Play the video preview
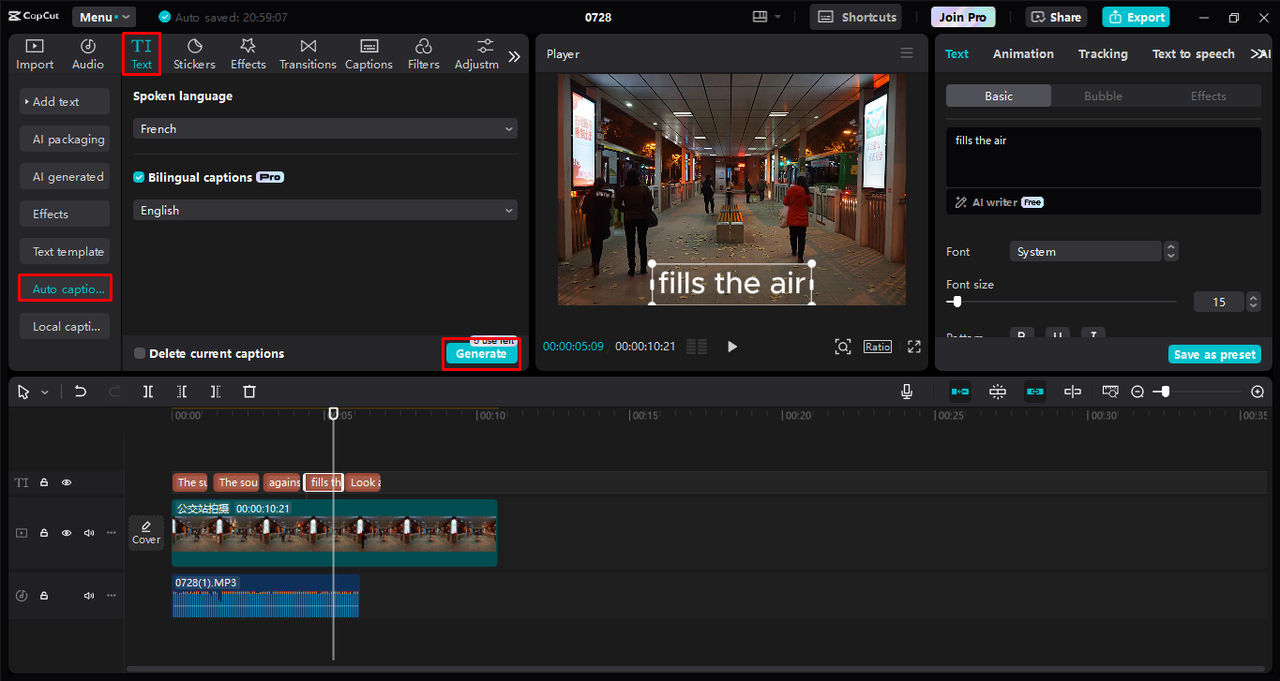1280x681 pixels. pyautogui.click(x=732, y=346)
